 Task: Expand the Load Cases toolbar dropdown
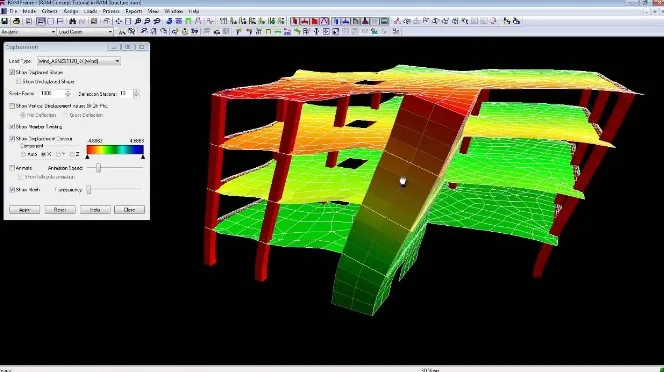(x=85, y=32)
